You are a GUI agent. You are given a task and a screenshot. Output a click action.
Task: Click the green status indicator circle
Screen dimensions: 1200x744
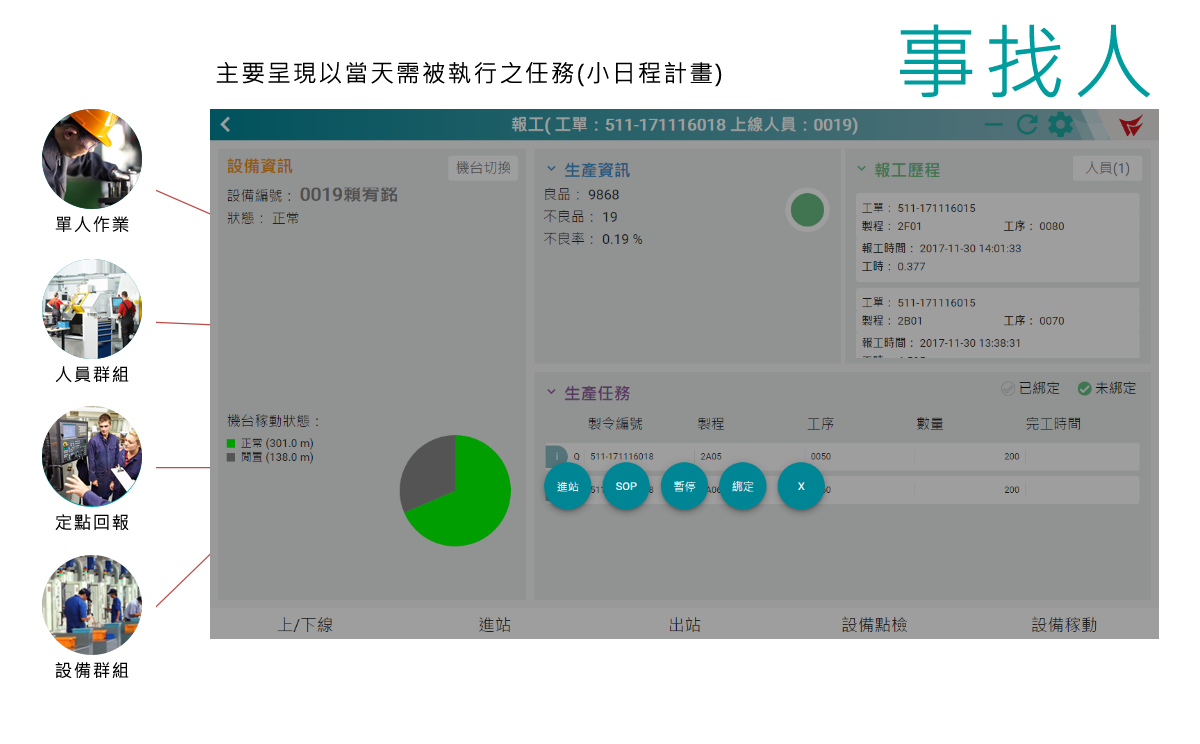coord(807,210)
